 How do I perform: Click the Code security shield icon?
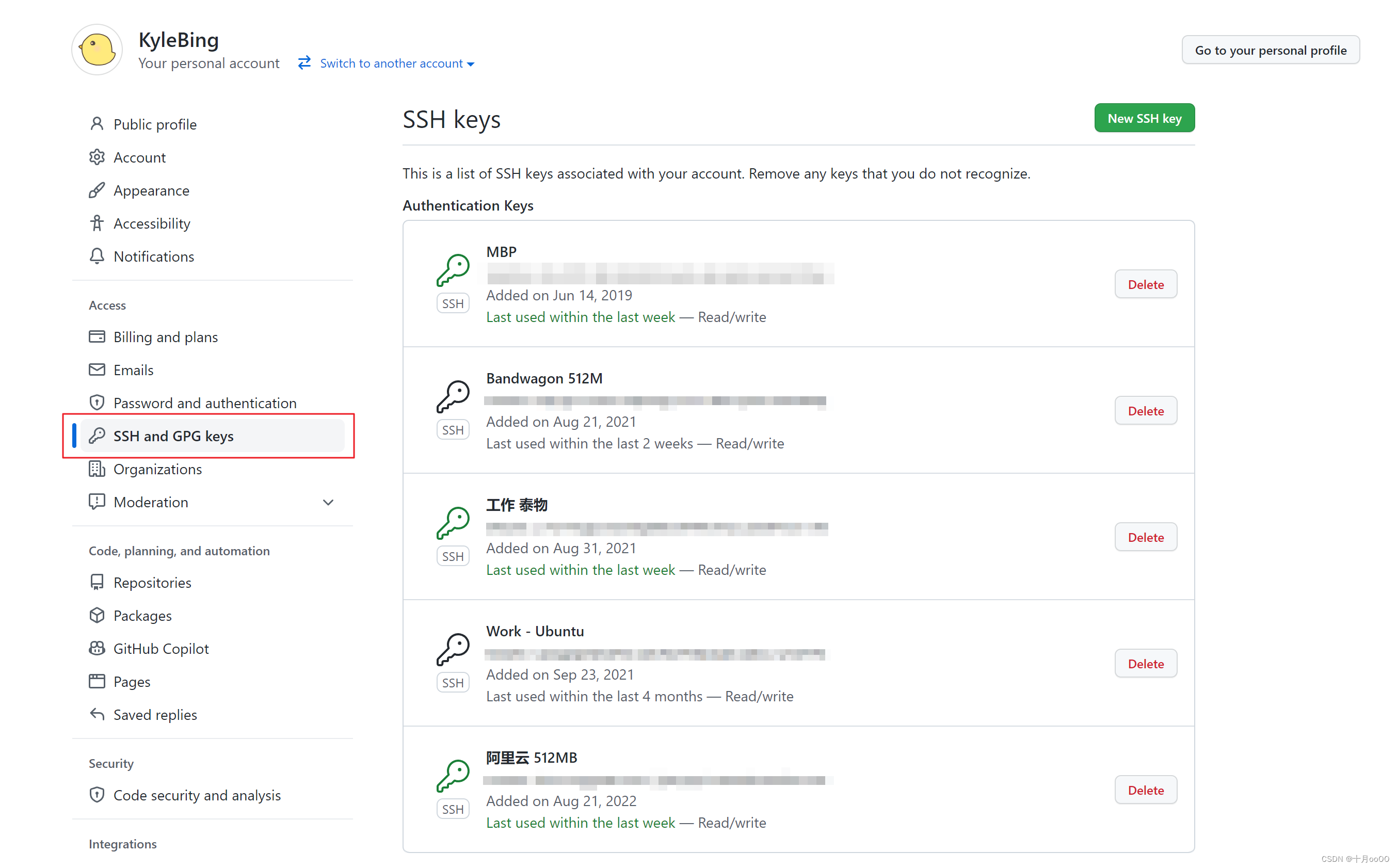(97, 795)
